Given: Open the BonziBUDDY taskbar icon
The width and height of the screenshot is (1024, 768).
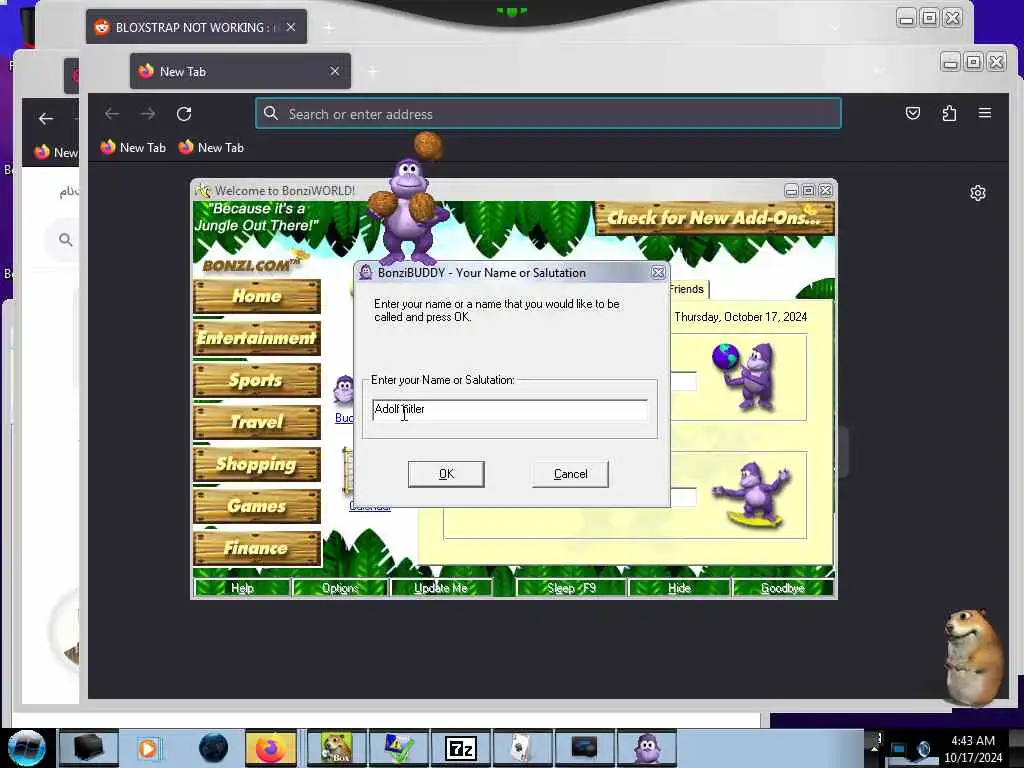Looking at the screenshot, I should pyautogui.click(x=647, y=748).
